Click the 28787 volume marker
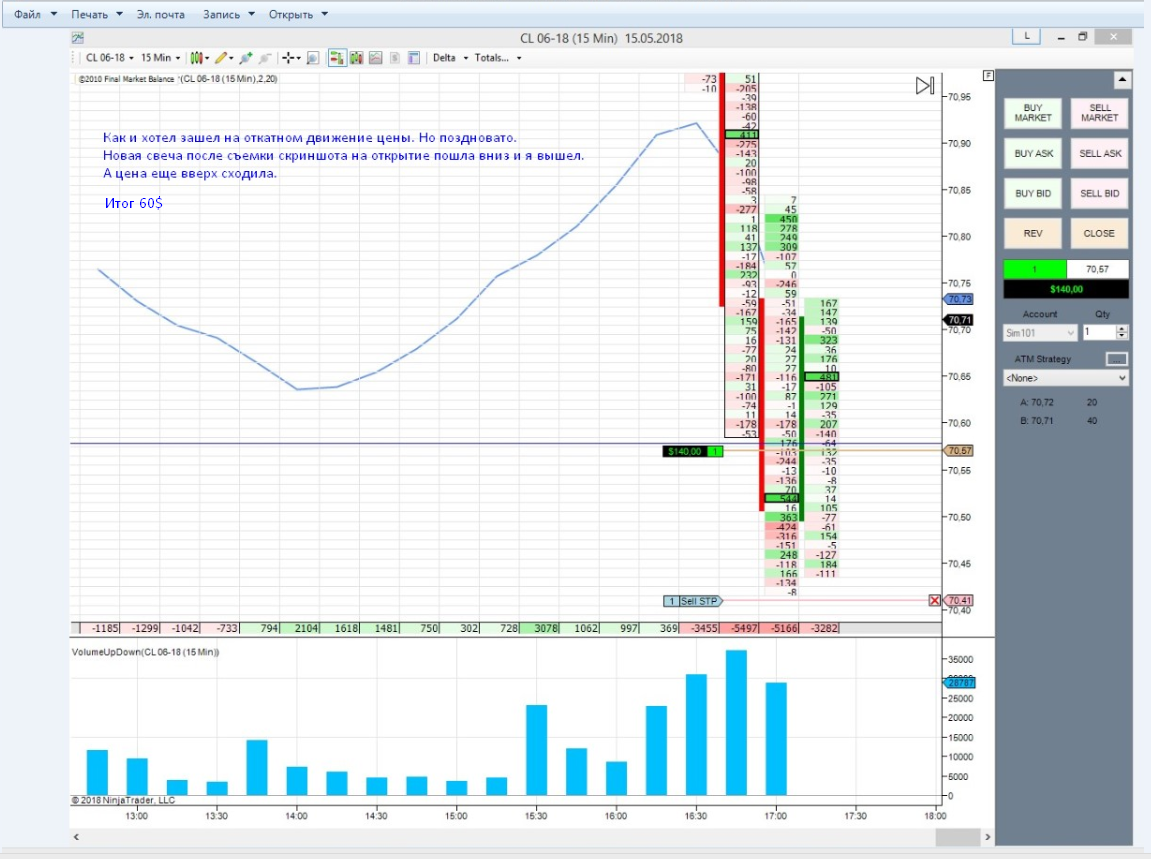The width and height of the screenshot is (1151, 859). 959,683
